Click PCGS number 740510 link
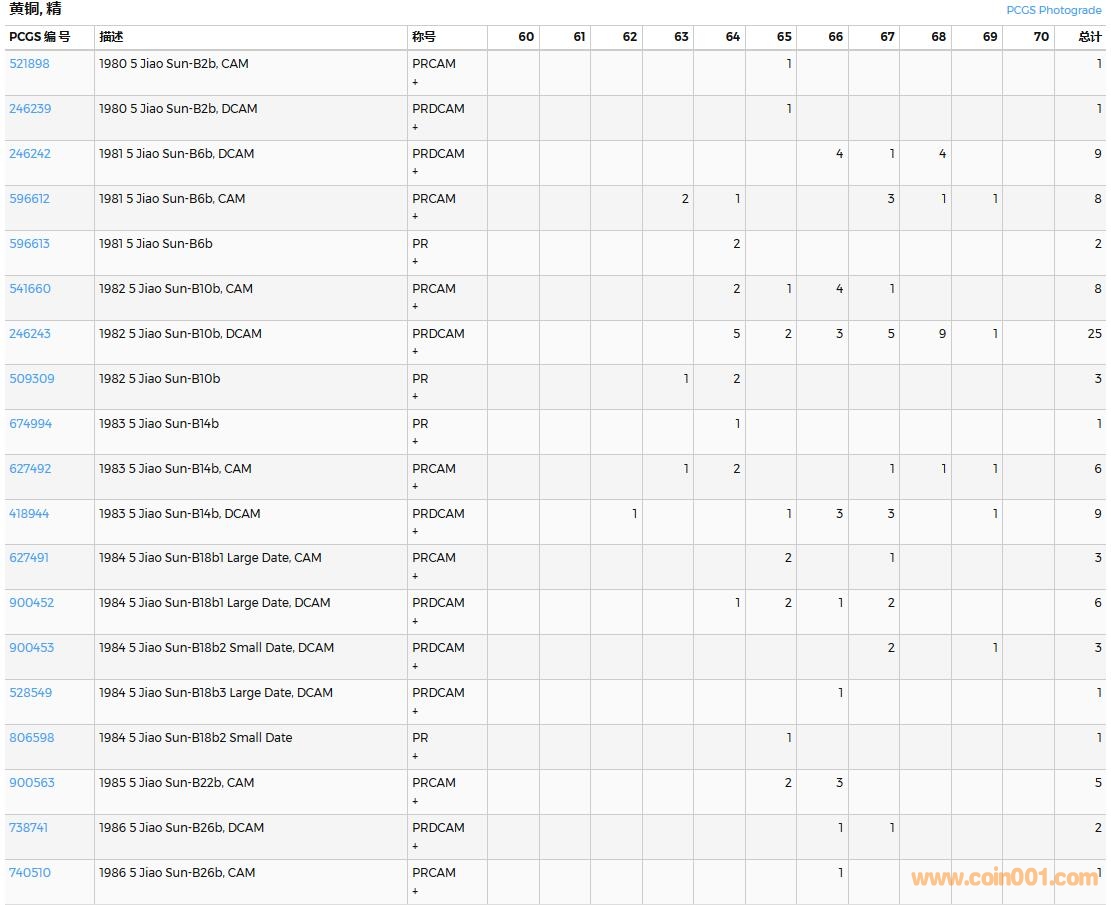 pyautogui.click(x=30, y=873)
